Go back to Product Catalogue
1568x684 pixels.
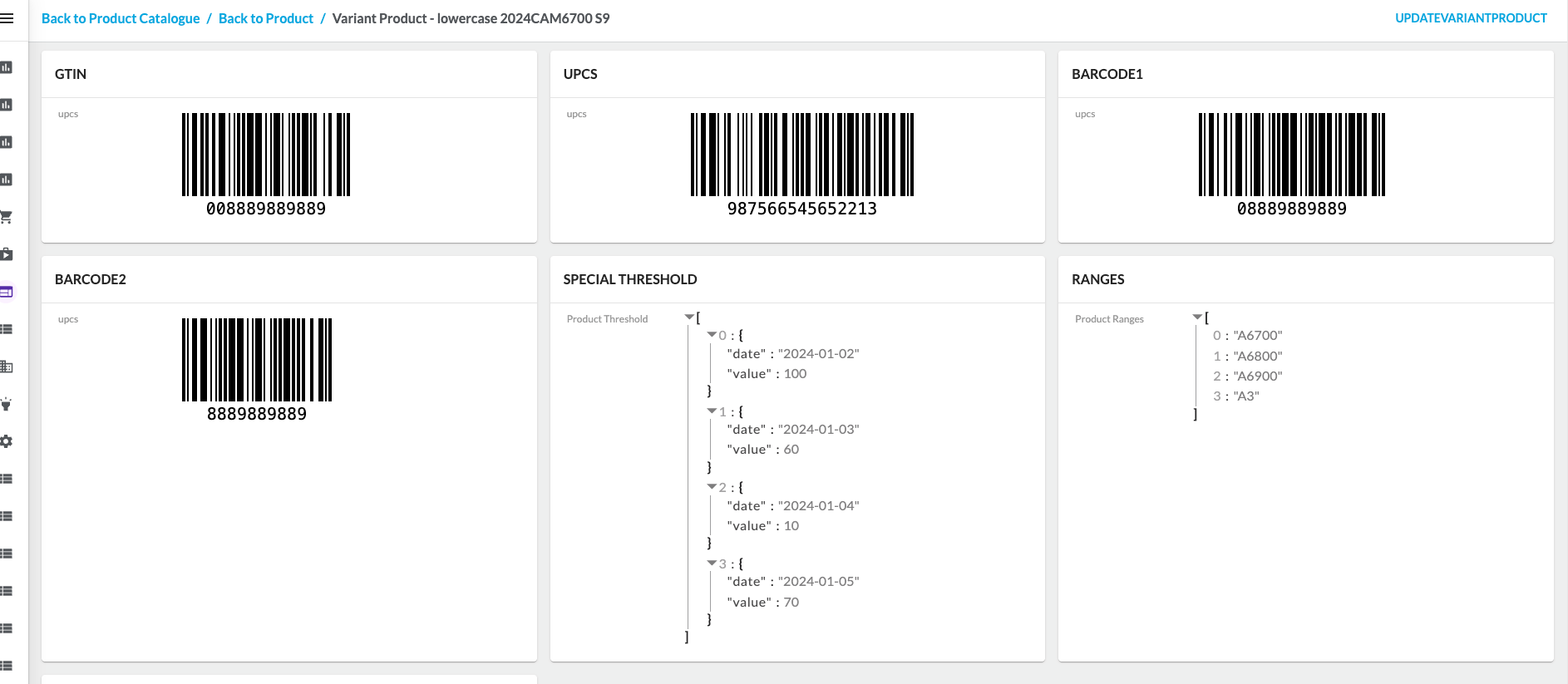pos(121,18)
